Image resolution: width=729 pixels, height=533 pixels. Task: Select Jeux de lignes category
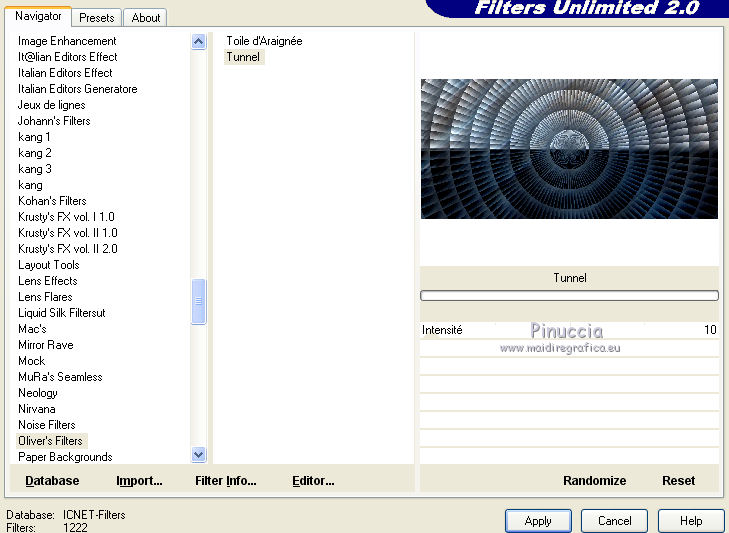click(52, 105)
